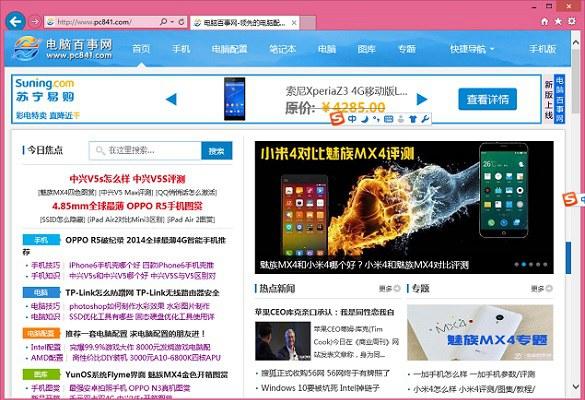Toggle the 中 Chinese mode on Sogou toolbar
The image size is (585, 400).
point(352,119)
